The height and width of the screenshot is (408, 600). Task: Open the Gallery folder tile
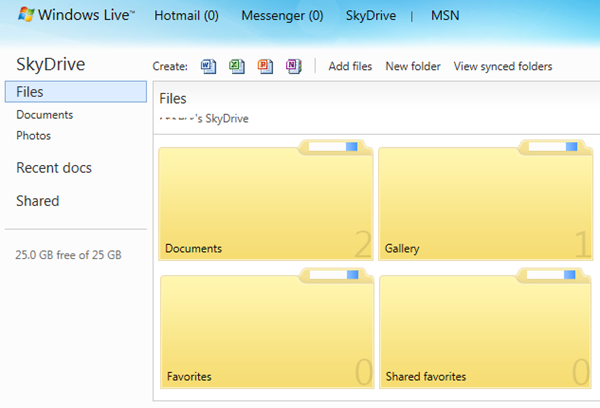coord(485,204)
